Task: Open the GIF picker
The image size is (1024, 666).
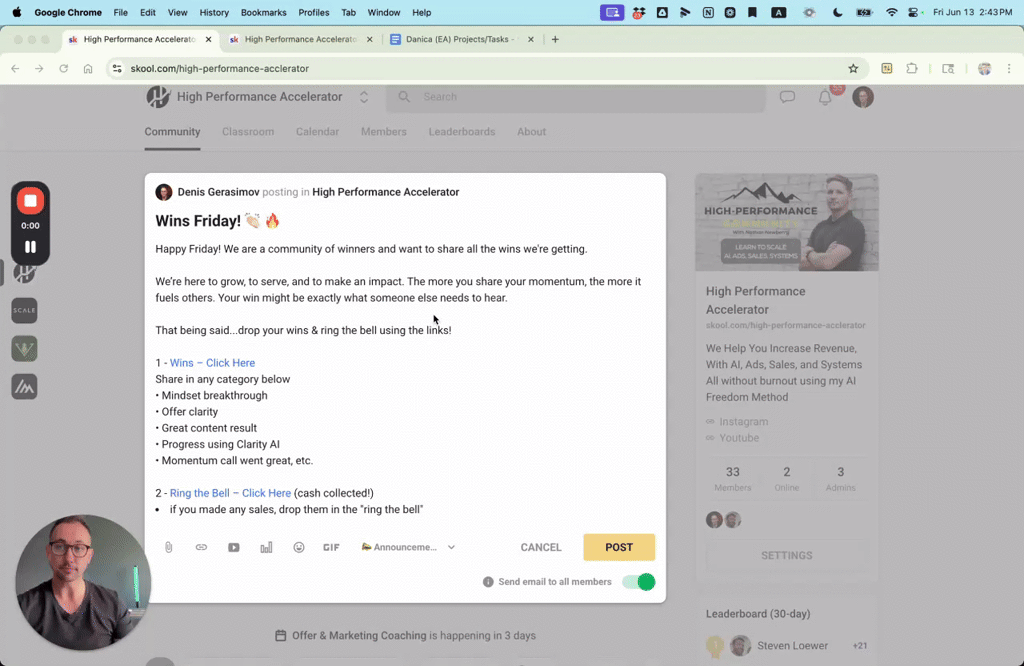Action: 331,547
